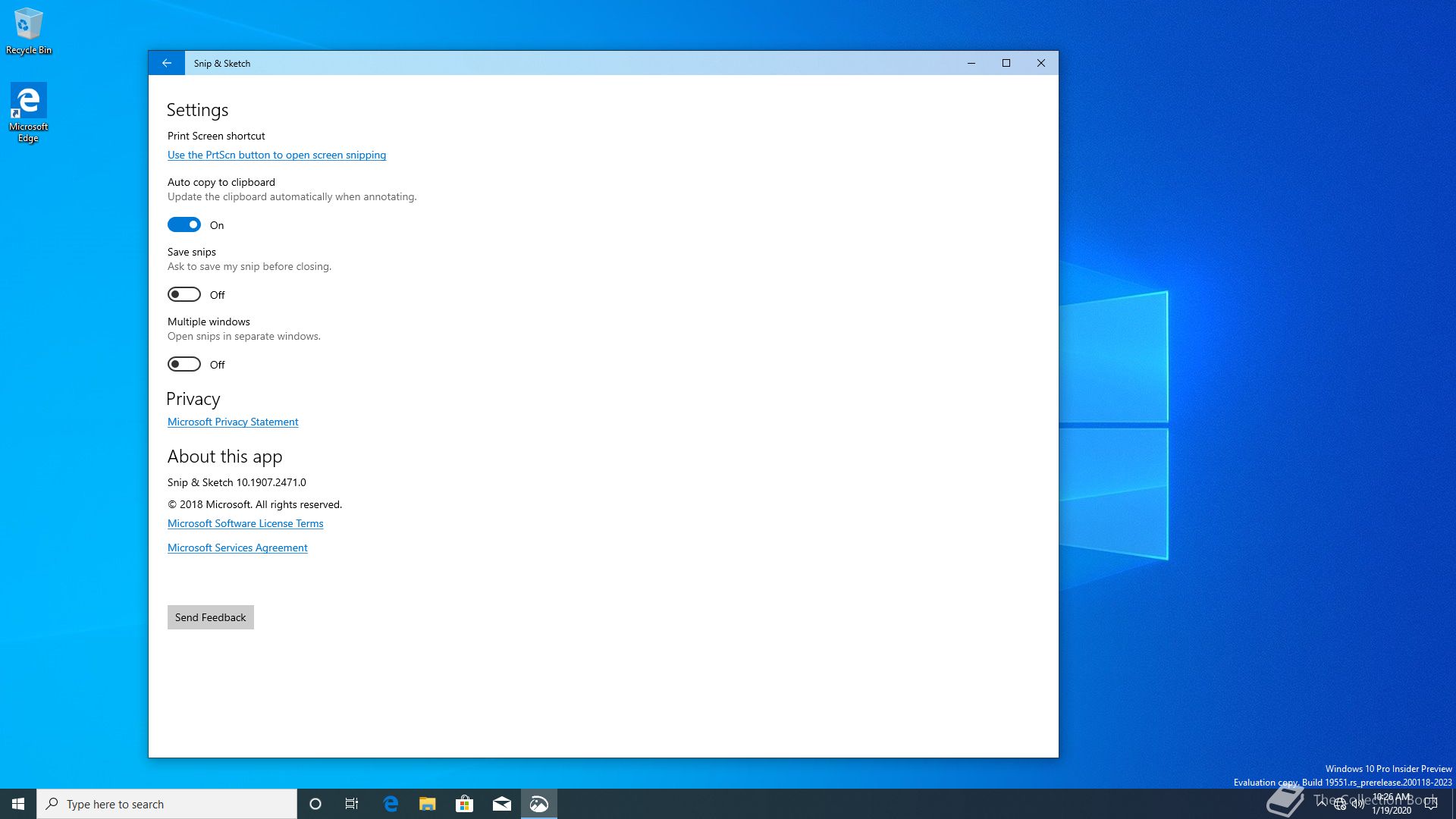Click the '© 2018 Microsoft' copyright text
Screen dimensions: 1456x819
(x=209, y=504)
